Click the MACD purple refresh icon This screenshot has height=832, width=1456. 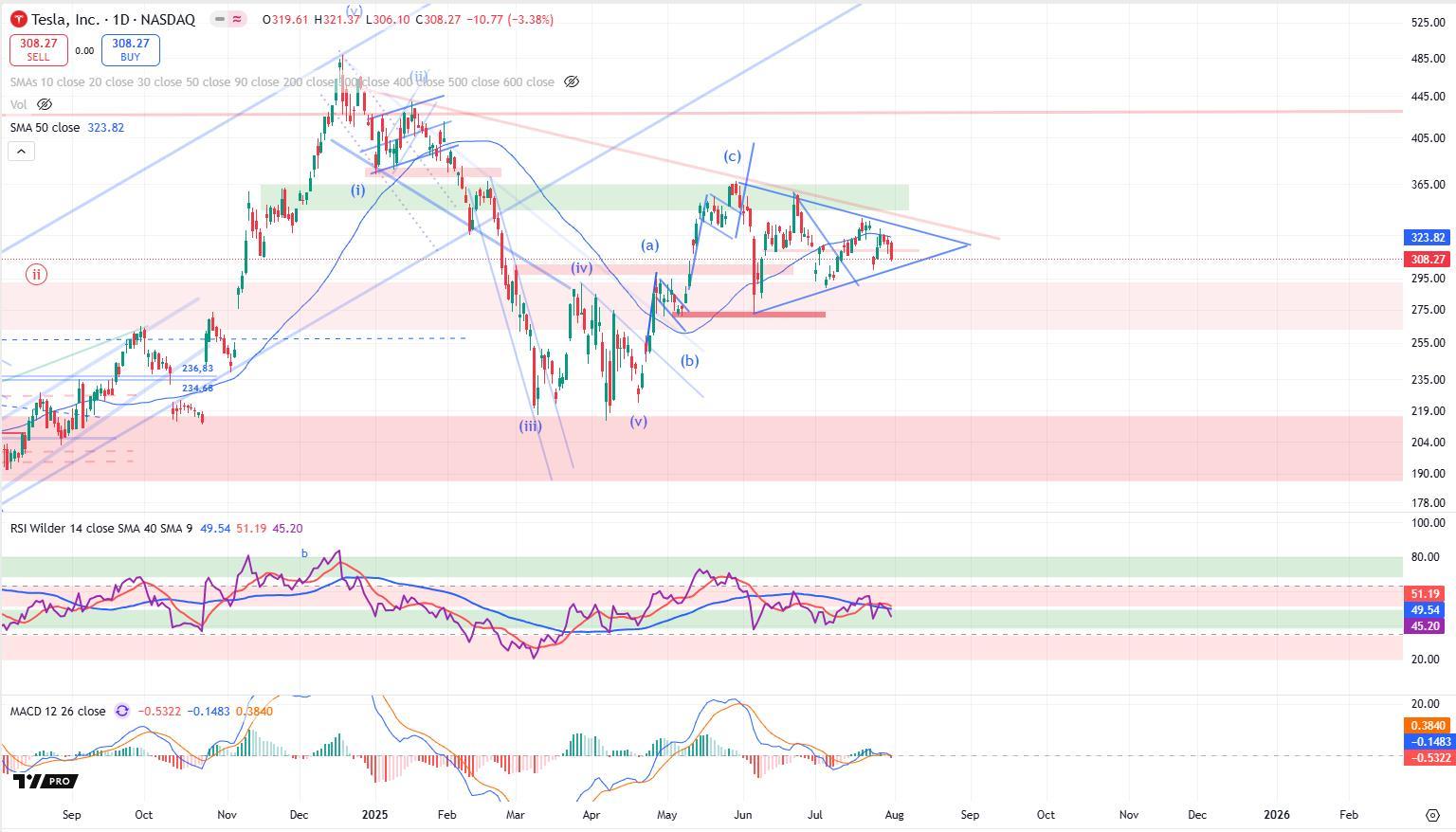pyautogui.click(x=122, y=711)
